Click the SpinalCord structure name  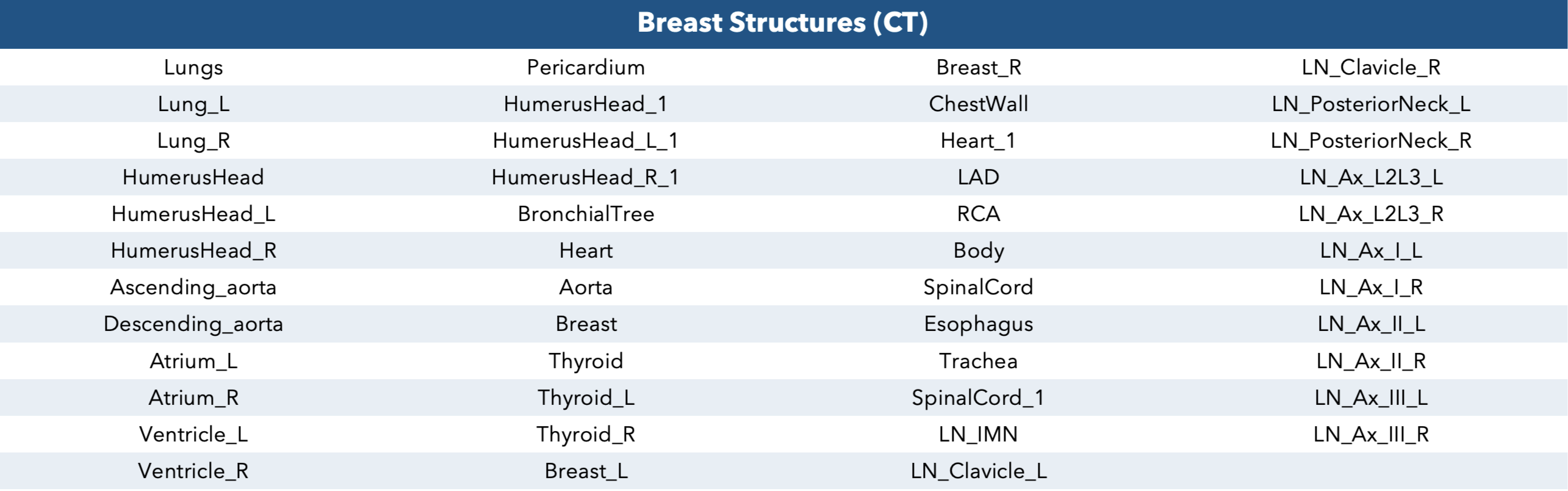(979, 288)
